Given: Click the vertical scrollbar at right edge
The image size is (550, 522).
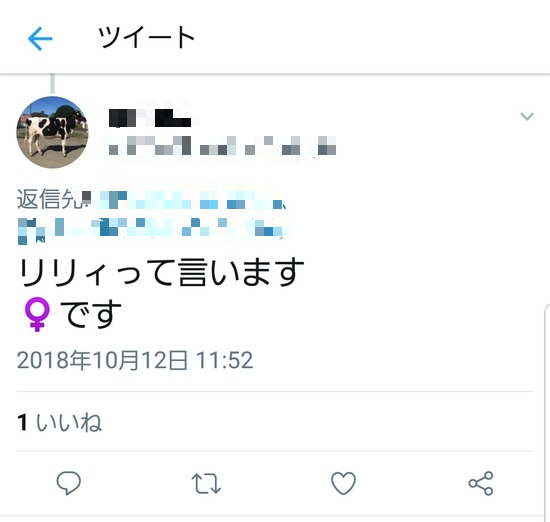Looking at the screenshot, I should click(x=546, y=412).
